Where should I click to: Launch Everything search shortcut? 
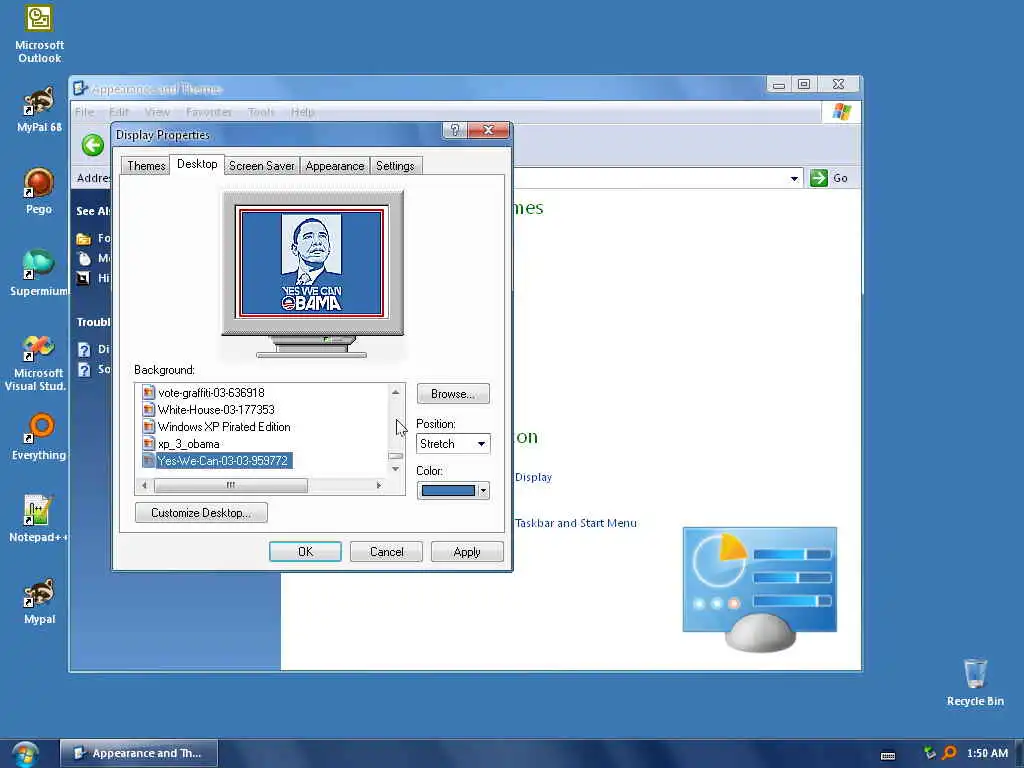(39, 437)
